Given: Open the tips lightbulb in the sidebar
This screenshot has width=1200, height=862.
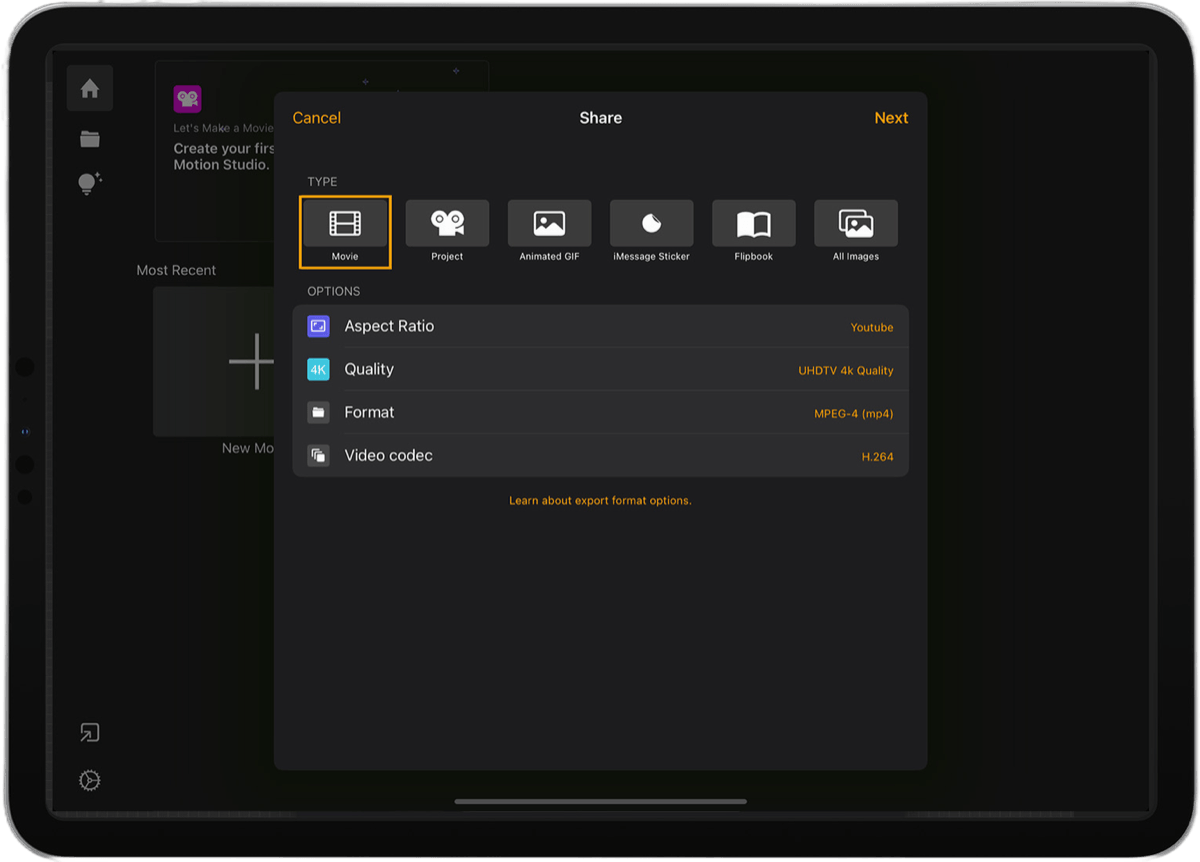Looking at the screenshot, I should 89,183.
